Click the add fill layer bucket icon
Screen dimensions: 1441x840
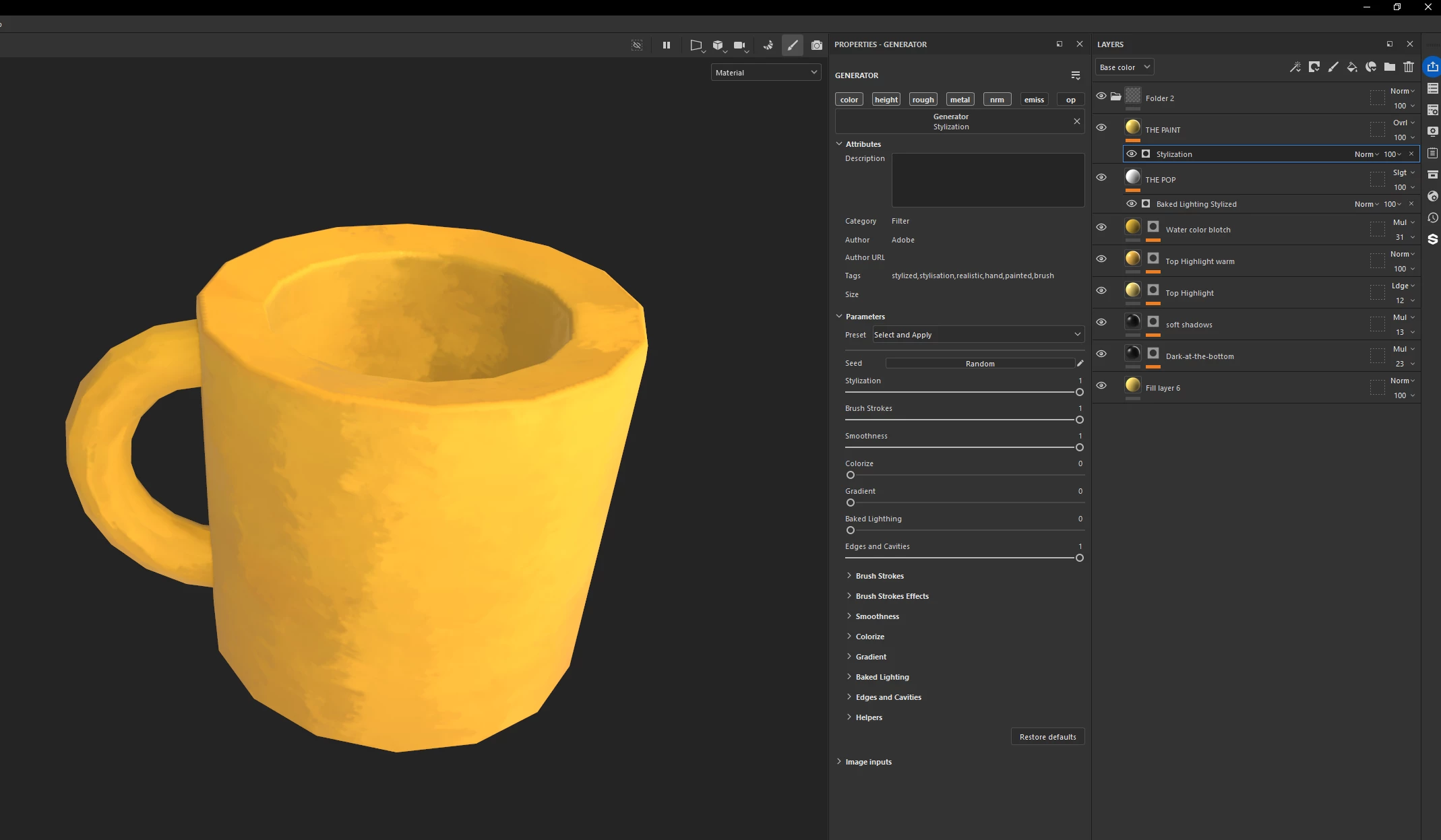point(1351,67)
